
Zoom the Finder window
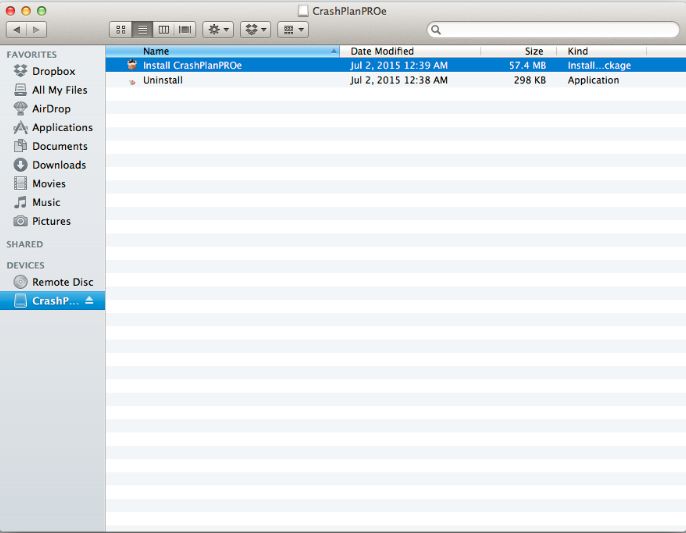42,11
